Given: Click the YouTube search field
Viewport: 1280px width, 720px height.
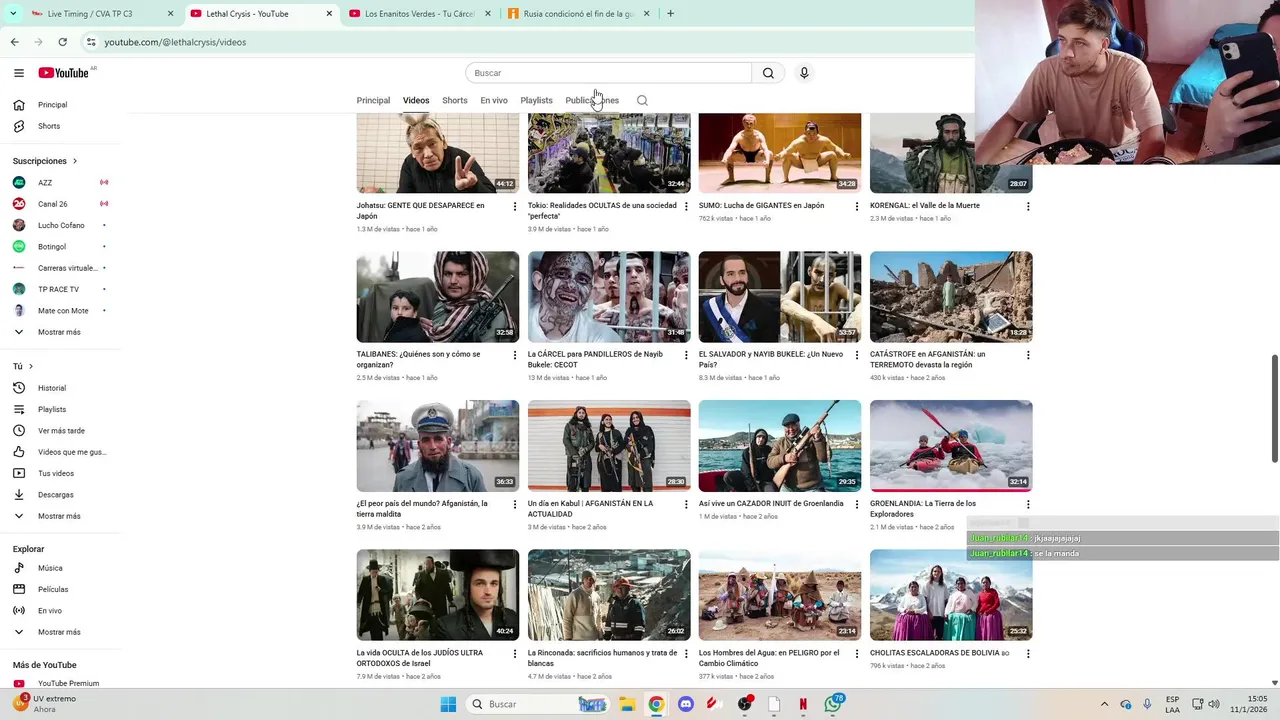Looking at the screenshot, I should [x=608, y=73].
